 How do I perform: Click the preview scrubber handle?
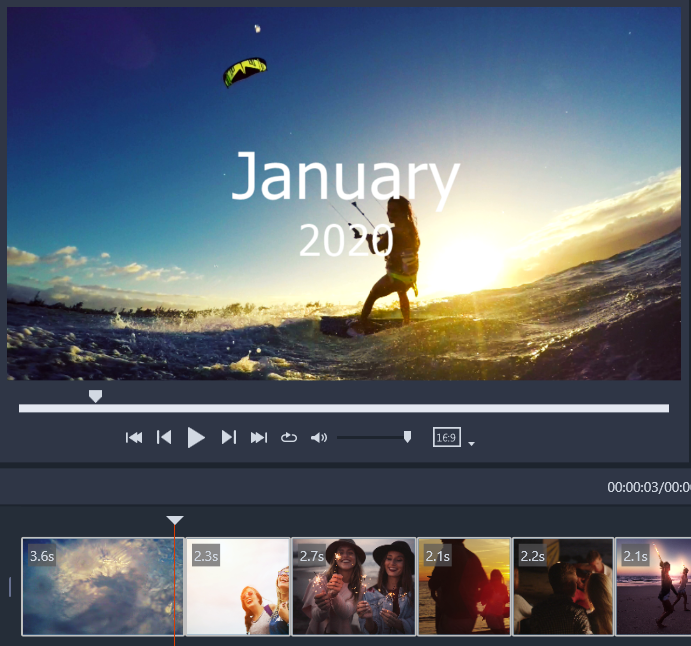[95, 397]
